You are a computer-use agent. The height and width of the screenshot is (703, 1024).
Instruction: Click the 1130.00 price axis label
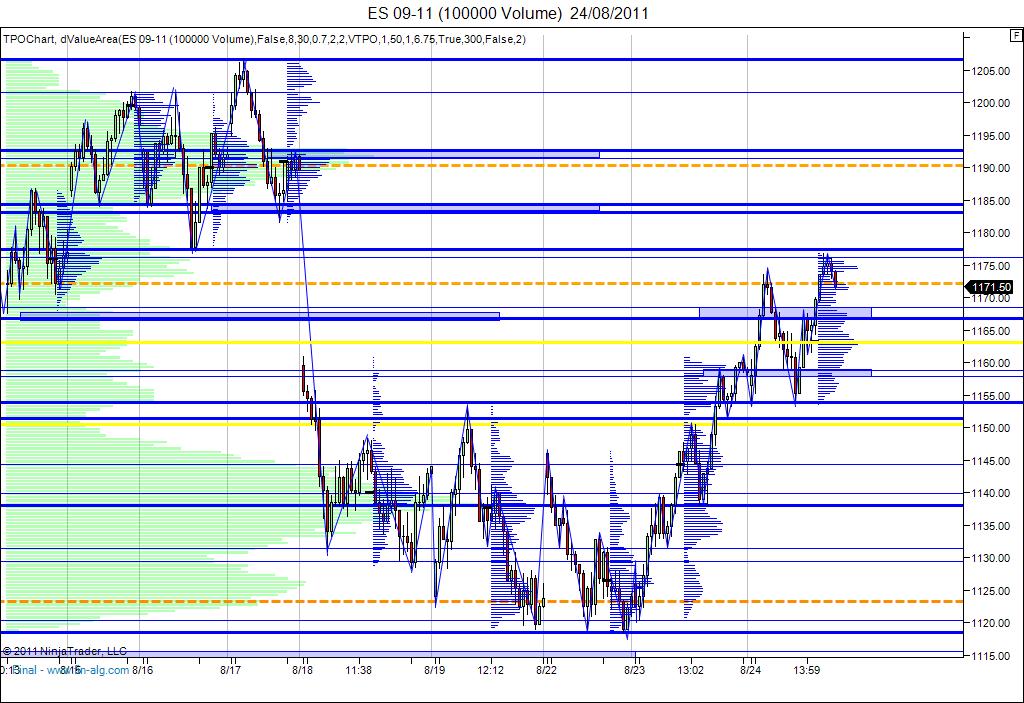tap(991, 558)
